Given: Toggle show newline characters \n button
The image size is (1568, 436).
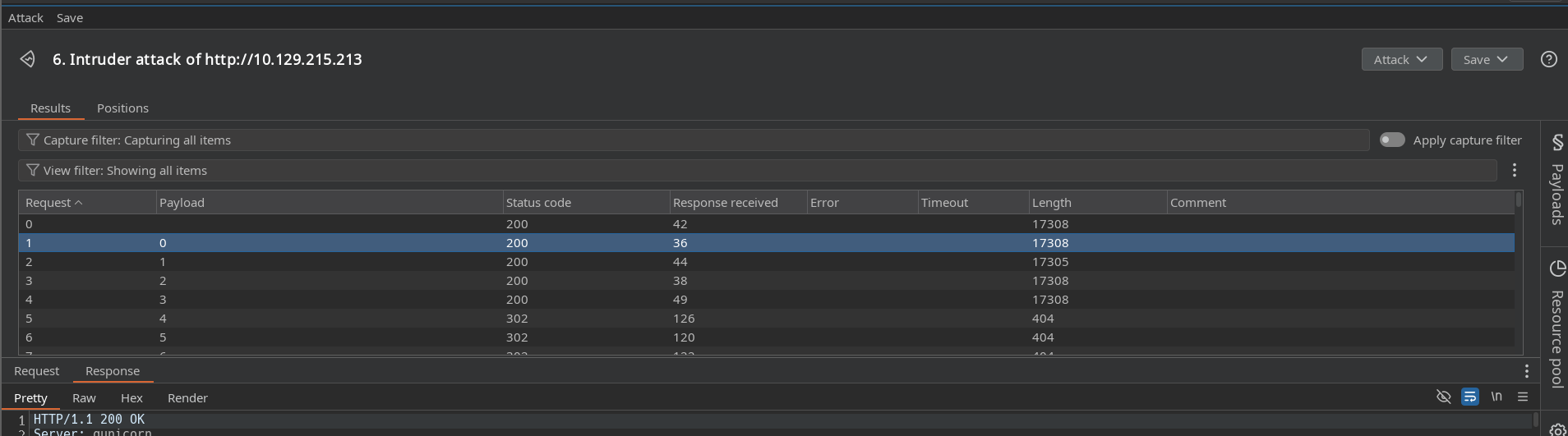Looking at the screenshot, I should click(1497, 397).
